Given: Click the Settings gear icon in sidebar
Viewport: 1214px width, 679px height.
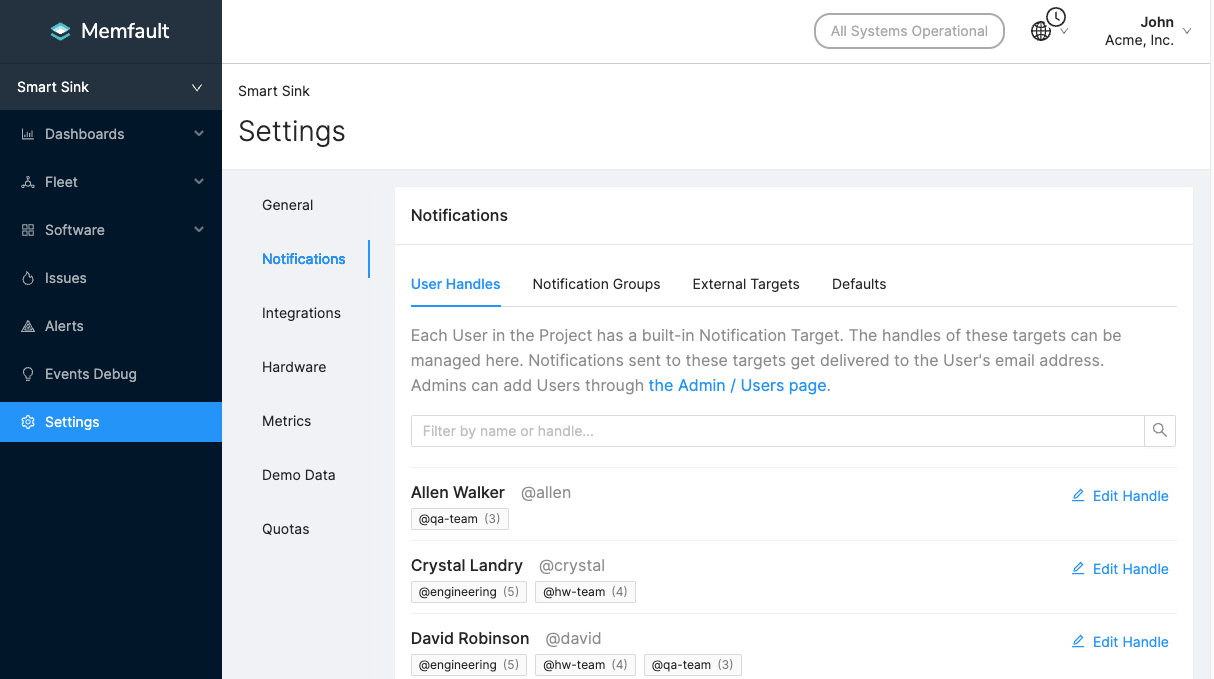Looking at the screenshot, I should pos(28,422).
